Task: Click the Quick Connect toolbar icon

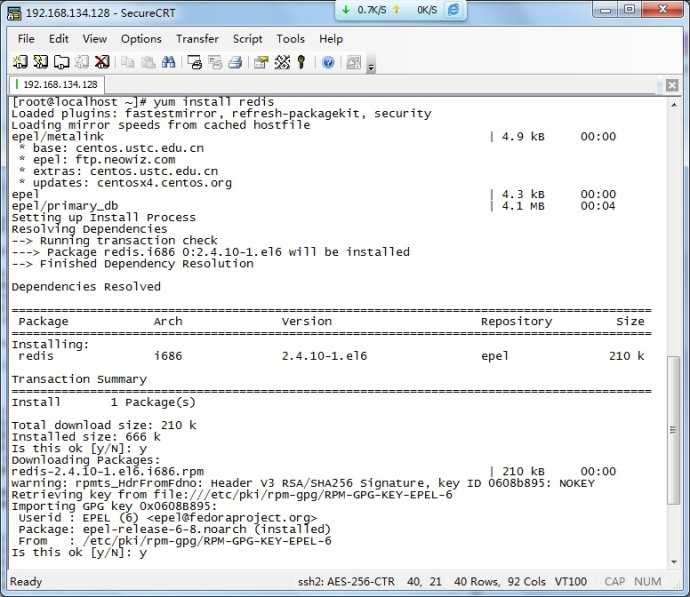Action: click(x=41, y=62)
